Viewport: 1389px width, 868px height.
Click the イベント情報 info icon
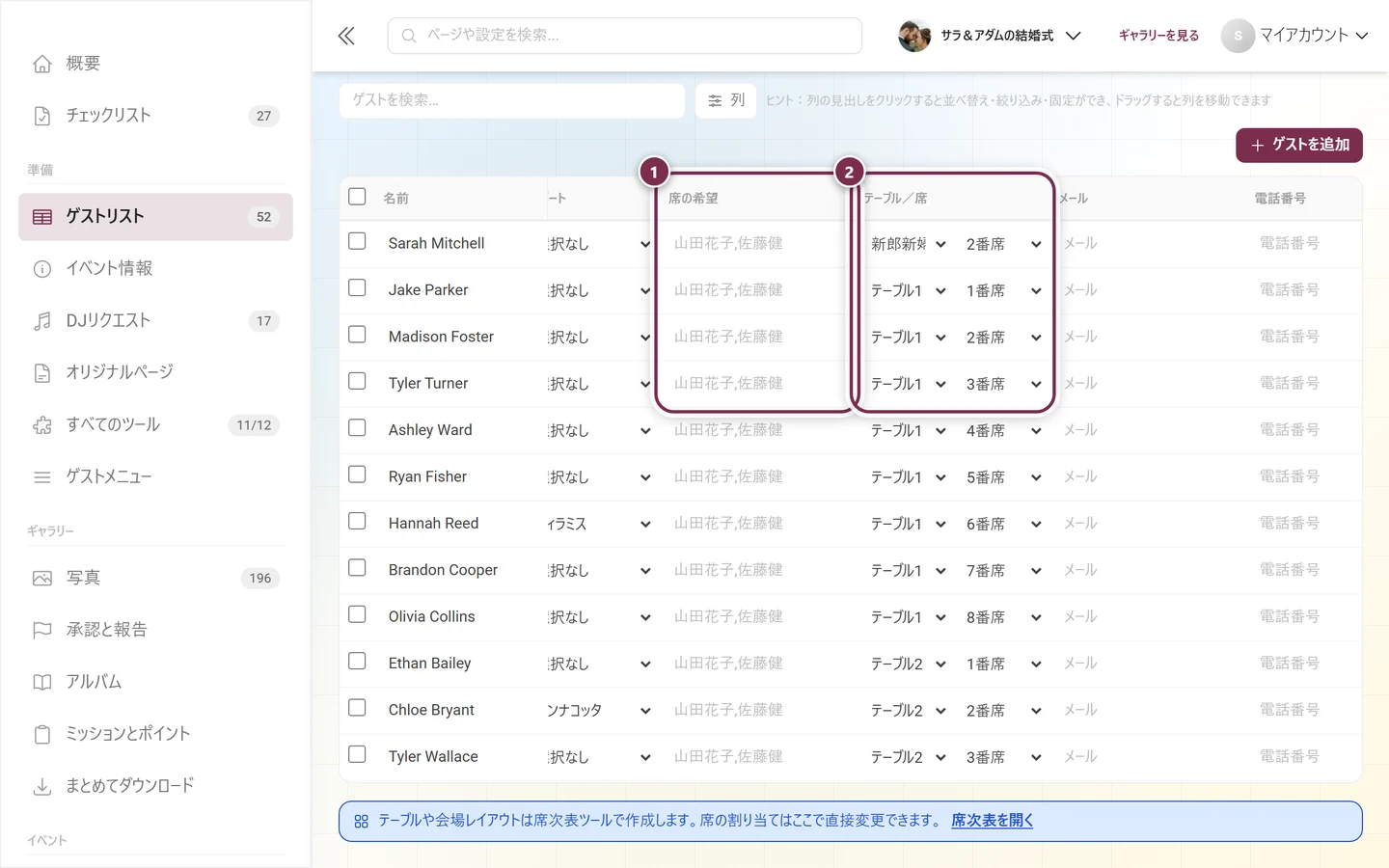point(42,269)
